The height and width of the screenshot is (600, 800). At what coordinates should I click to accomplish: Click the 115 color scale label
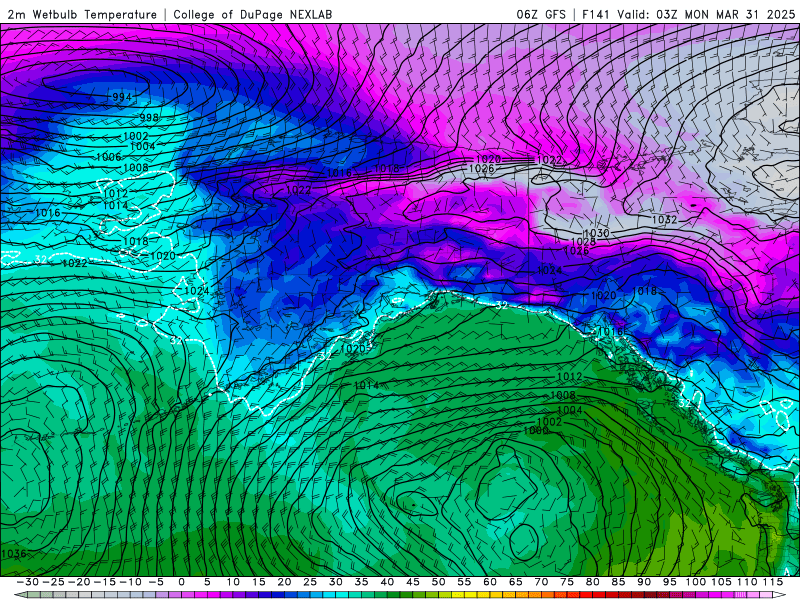point(773,582)
